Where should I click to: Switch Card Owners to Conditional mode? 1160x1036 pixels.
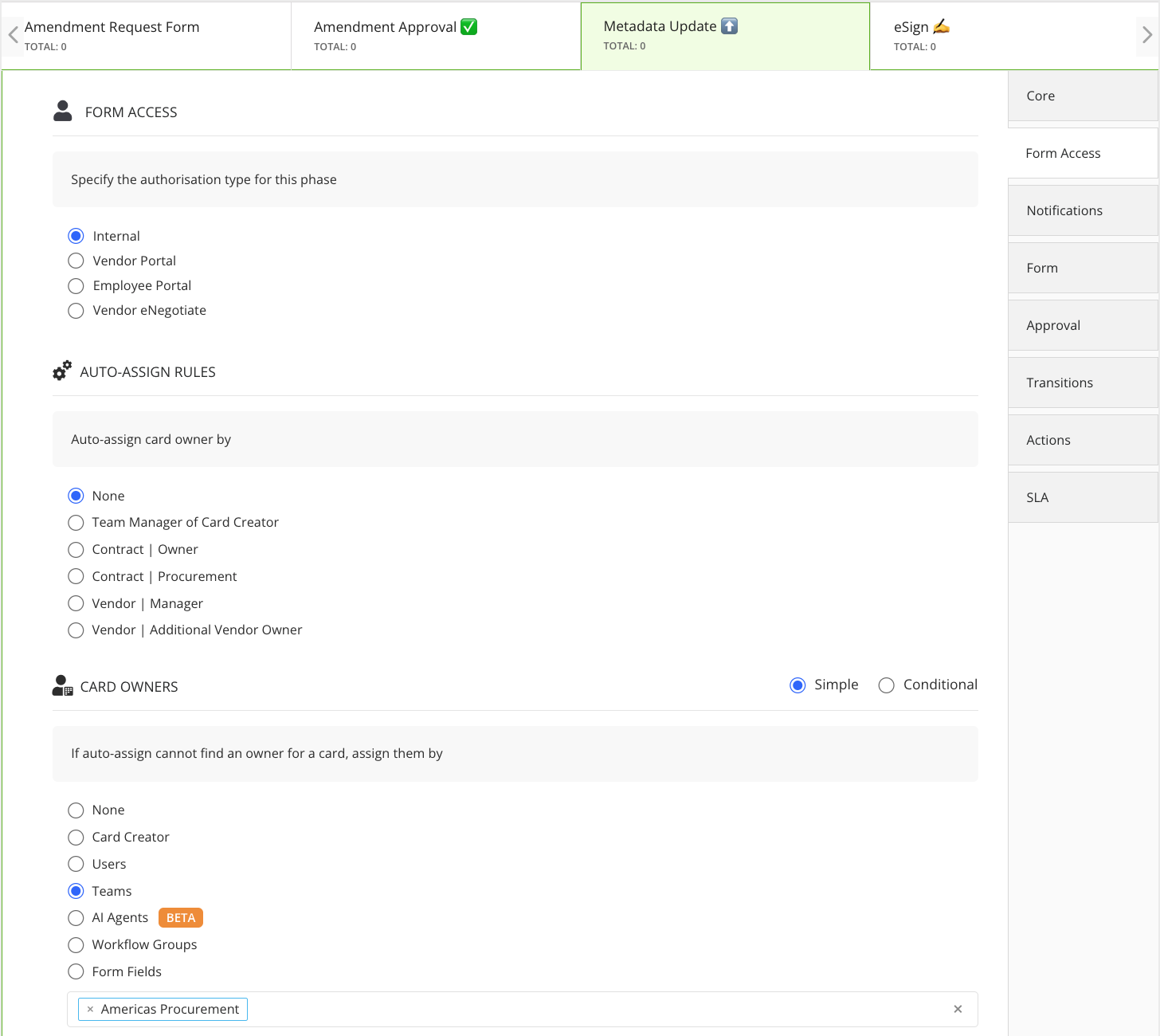pos(886,685)
